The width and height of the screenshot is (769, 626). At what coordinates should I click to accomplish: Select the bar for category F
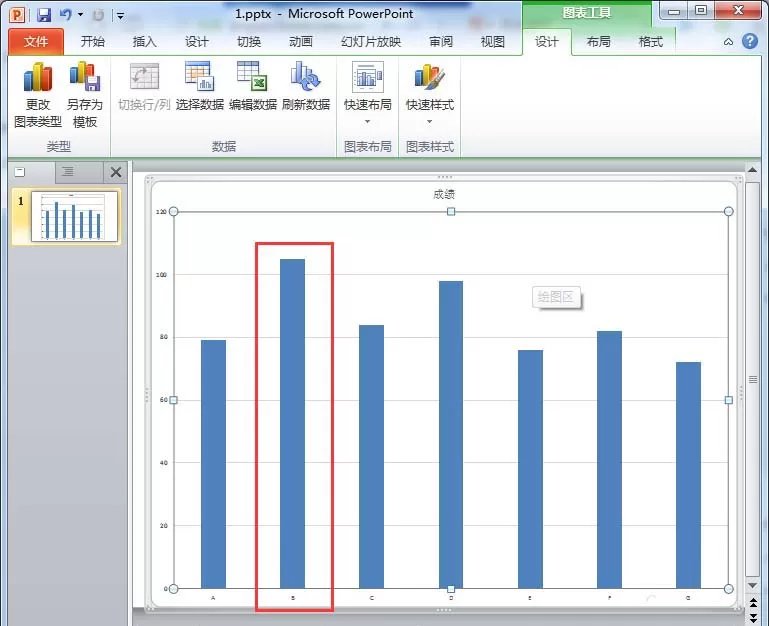point(609,460)
